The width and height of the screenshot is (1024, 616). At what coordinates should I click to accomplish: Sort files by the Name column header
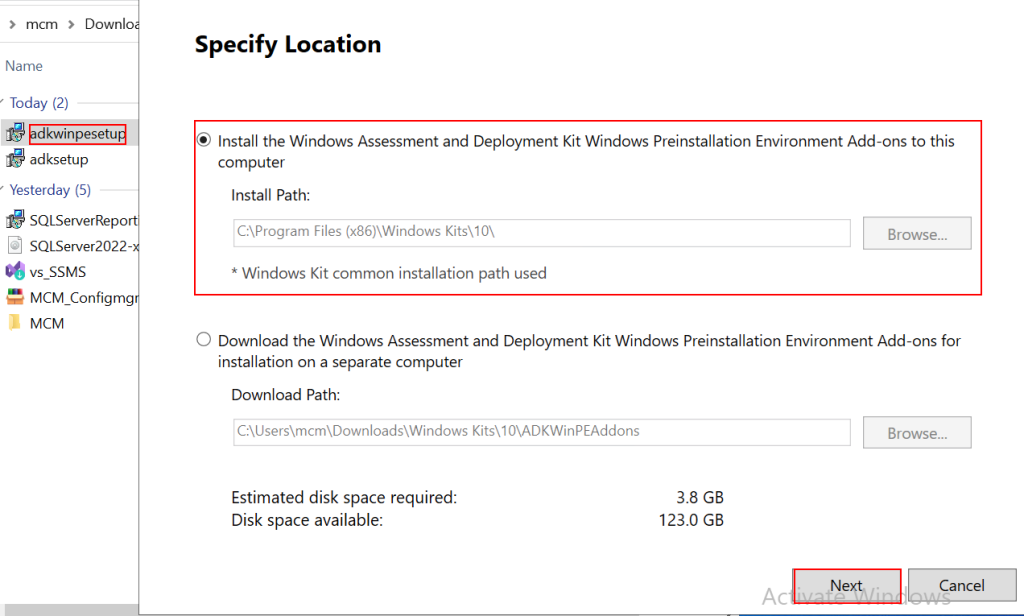pos(24,66)
